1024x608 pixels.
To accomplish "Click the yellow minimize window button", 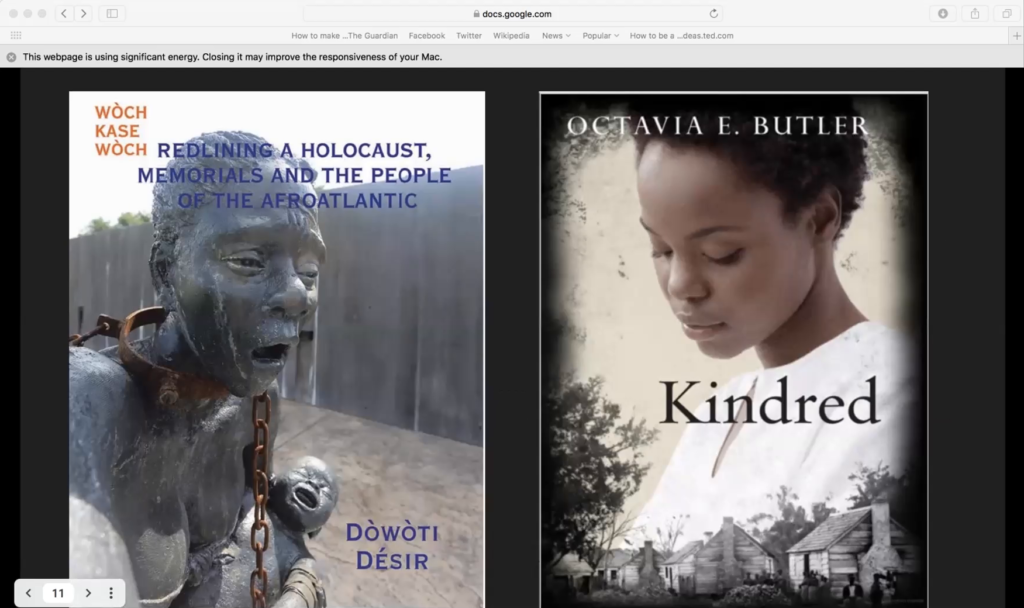I will 27,13.
